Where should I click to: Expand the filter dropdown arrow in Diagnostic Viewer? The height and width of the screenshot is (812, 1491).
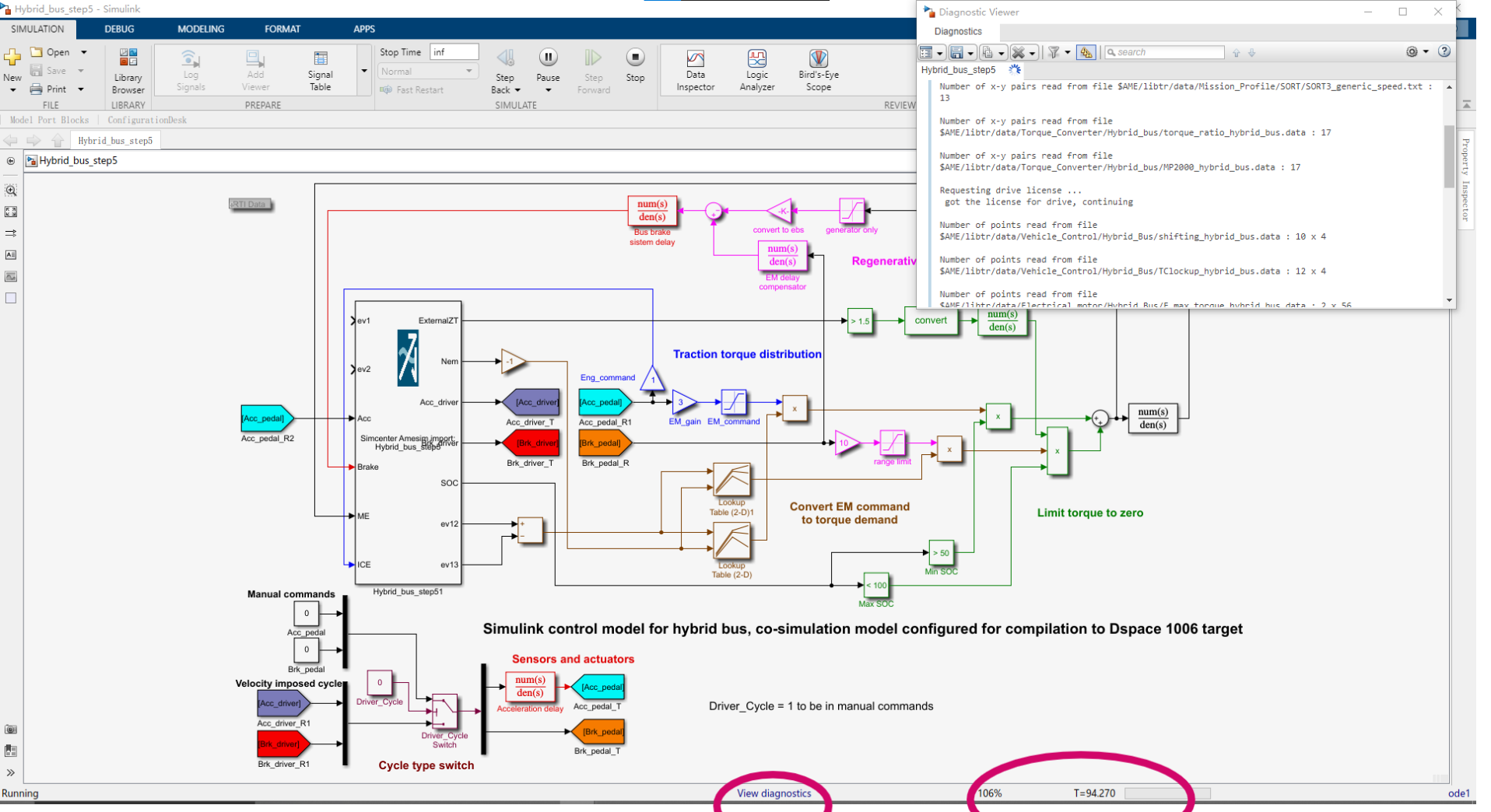[x=1068, y=52]
